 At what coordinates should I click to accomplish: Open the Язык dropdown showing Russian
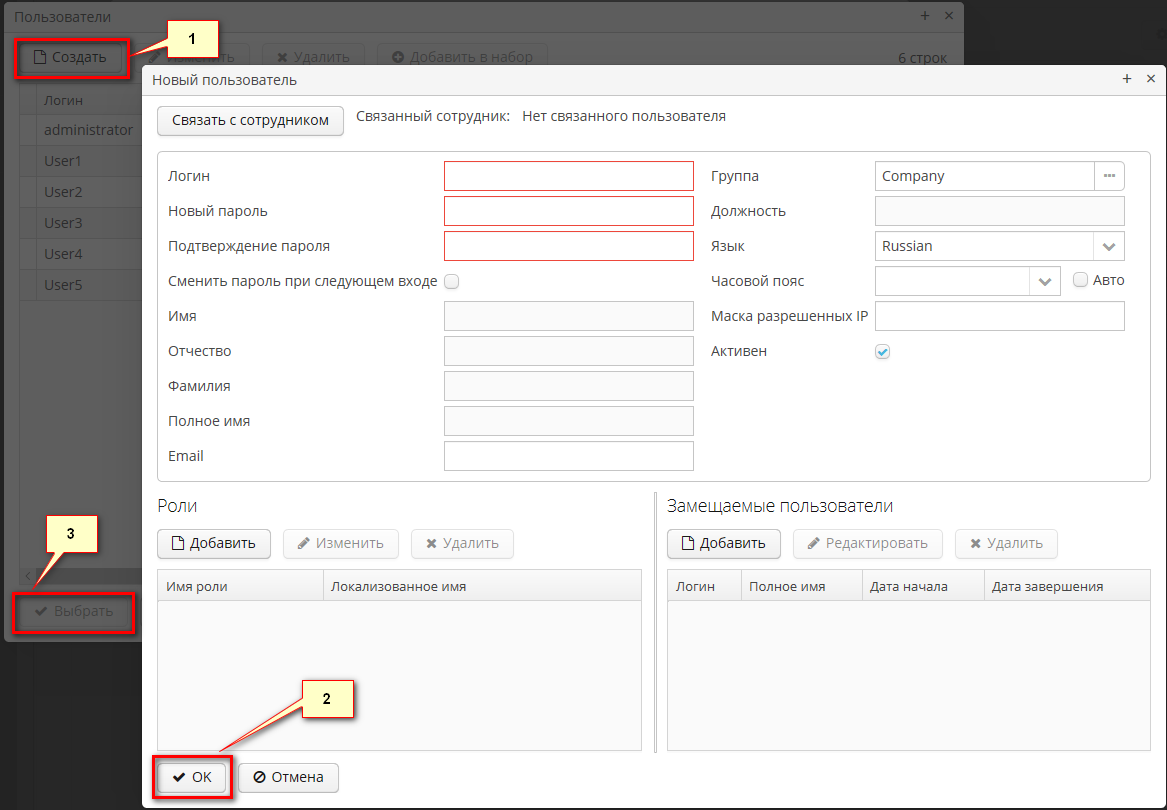click(x=1108, y=246)
